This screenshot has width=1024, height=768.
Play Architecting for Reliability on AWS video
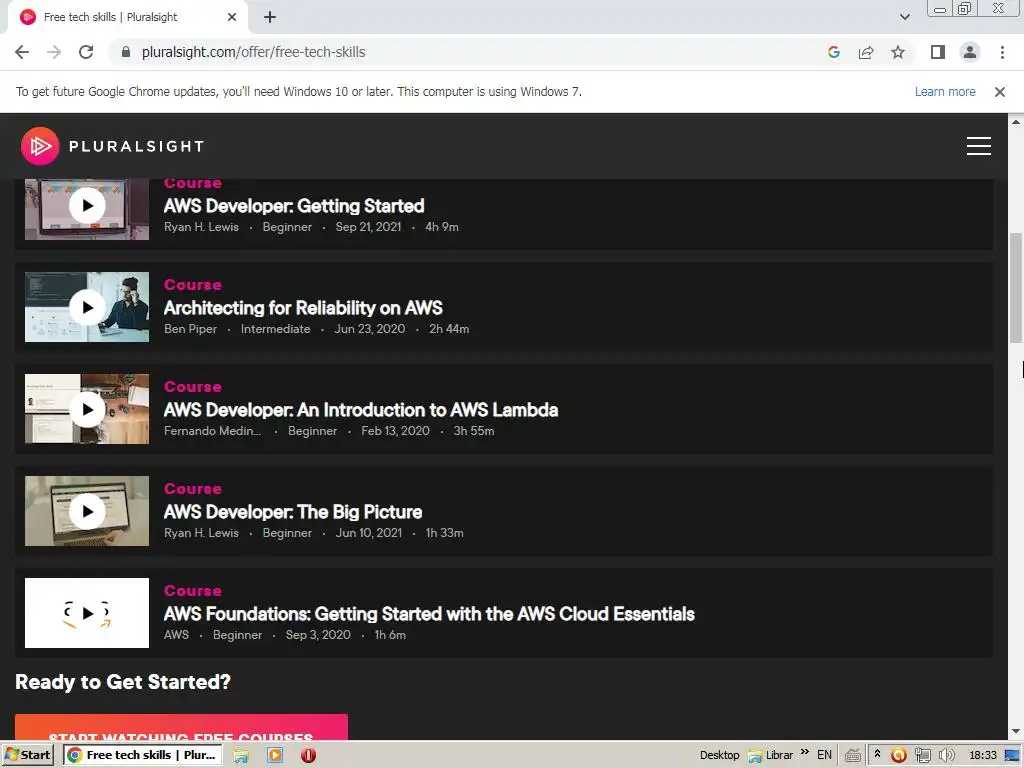(x=87, y=308)
